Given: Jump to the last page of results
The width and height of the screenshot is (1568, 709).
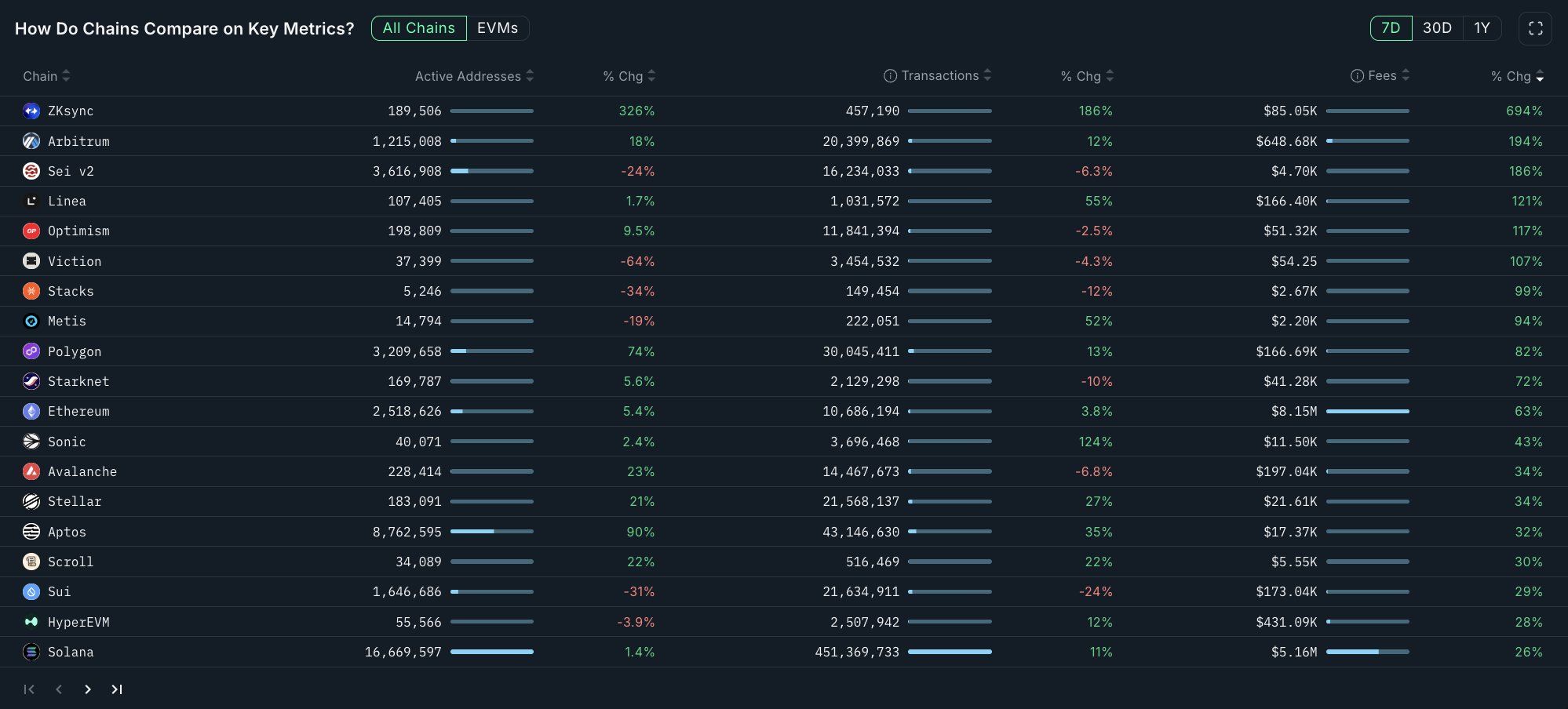Looking at the screenshot, I should (x=117, y=689).
